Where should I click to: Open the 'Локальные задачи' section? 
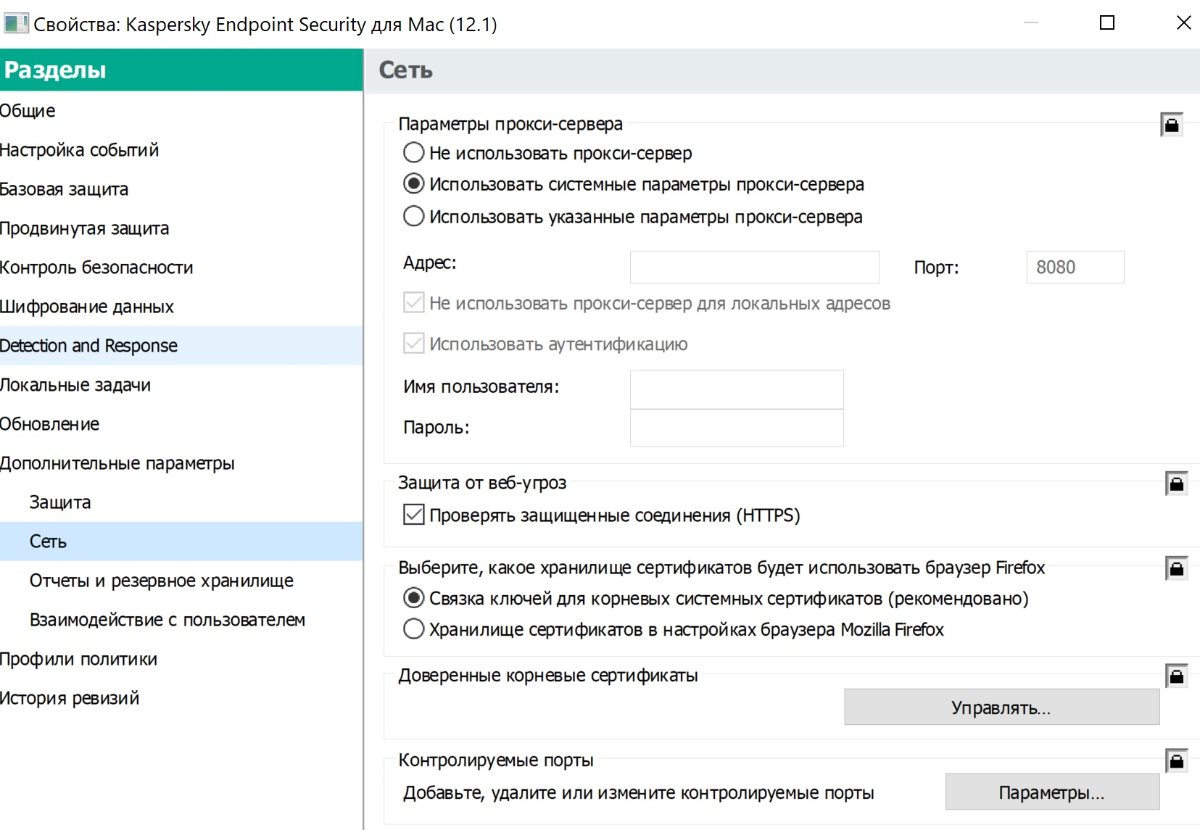pos(181,385)
